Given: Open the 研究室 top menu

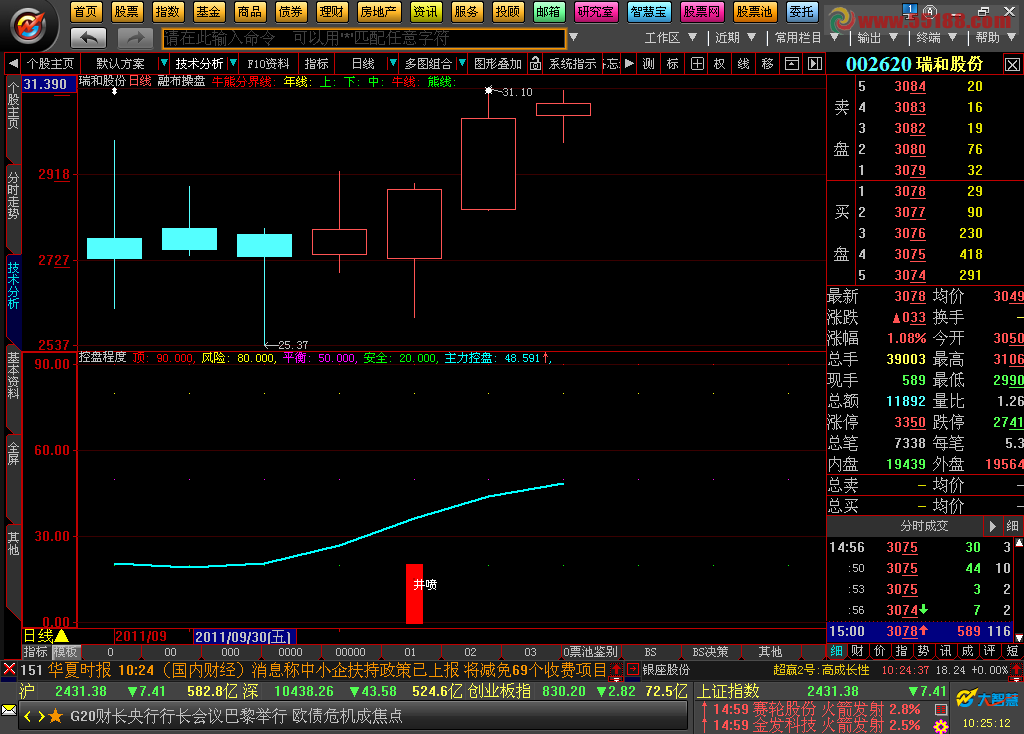Looking at the screenshot, I should (x=596, y=12).
